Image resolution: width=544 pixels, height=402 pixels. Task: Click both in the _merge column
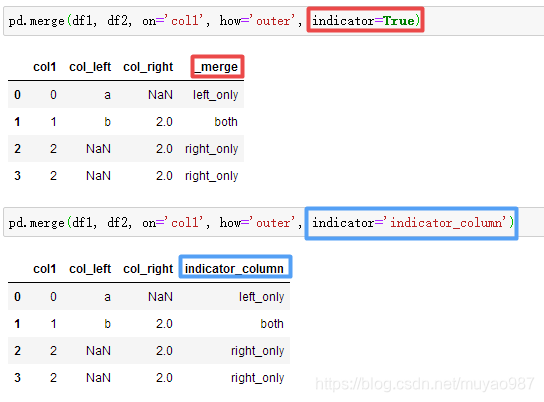click(x=226, y=122)
